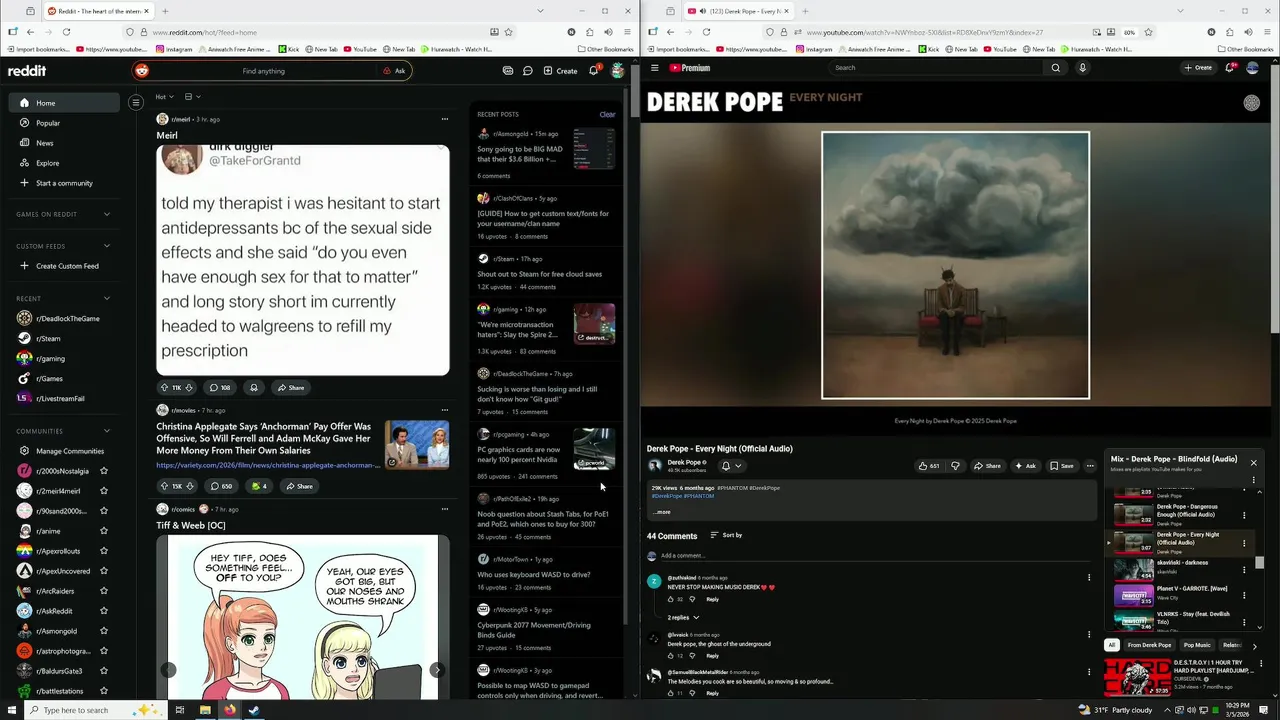Open the Reddit feed view layout dropdown

(192, 97)
